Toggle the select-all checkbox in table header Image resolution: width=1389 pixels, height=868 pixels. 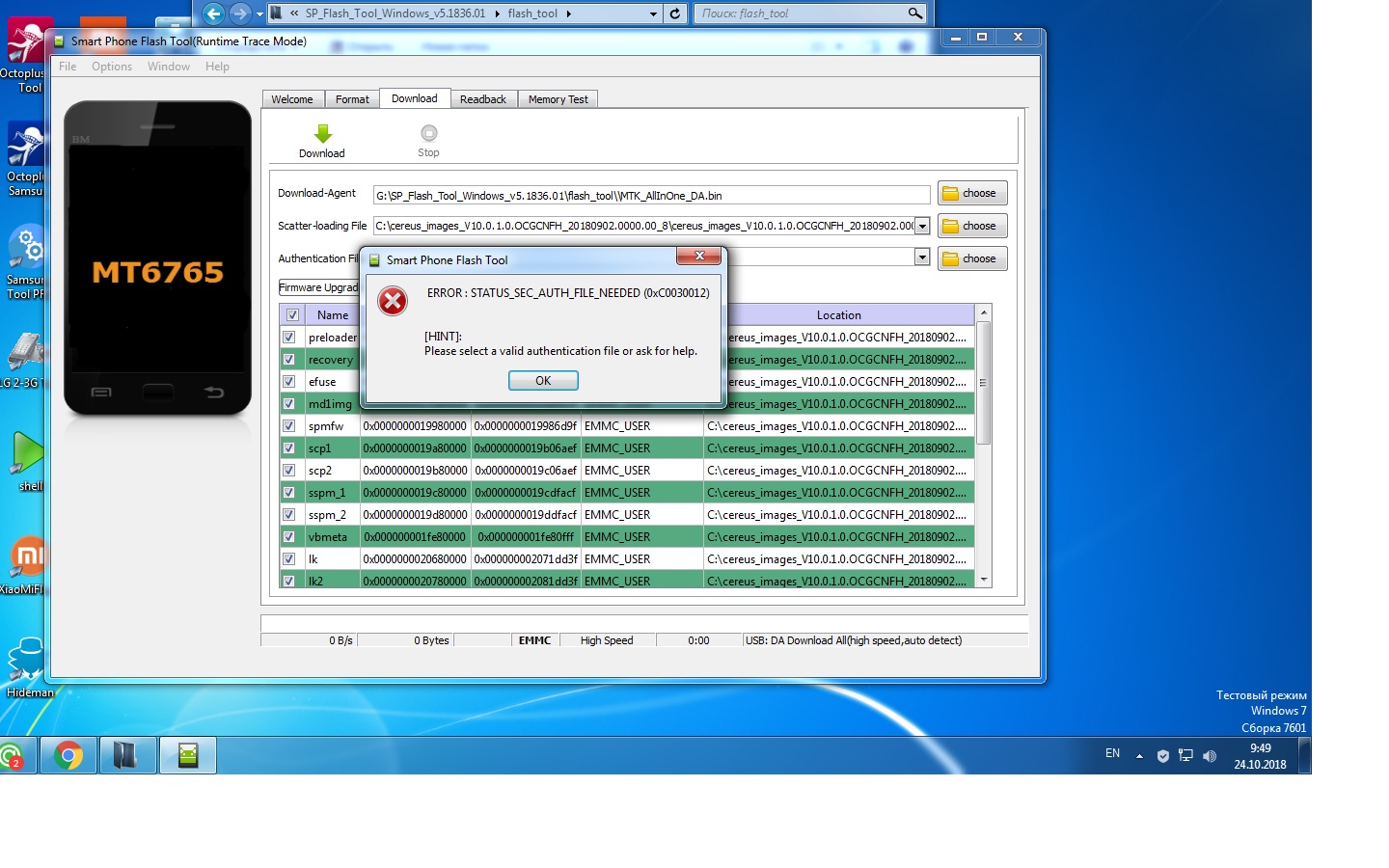pos(292,315)
